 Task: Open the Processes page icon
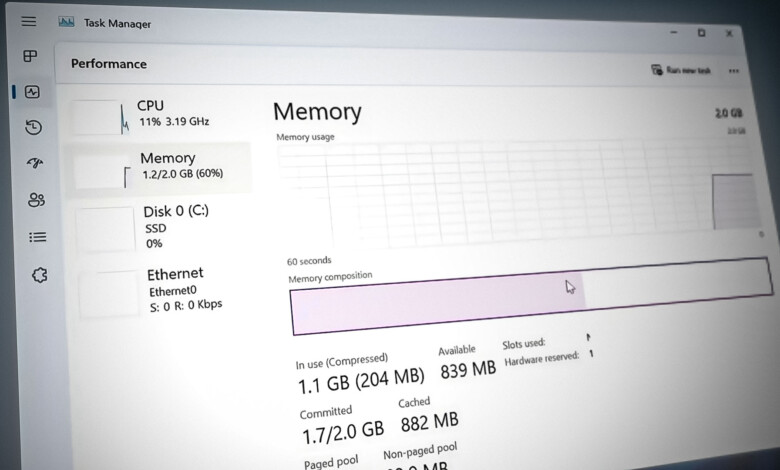click(x=30, y=56)
